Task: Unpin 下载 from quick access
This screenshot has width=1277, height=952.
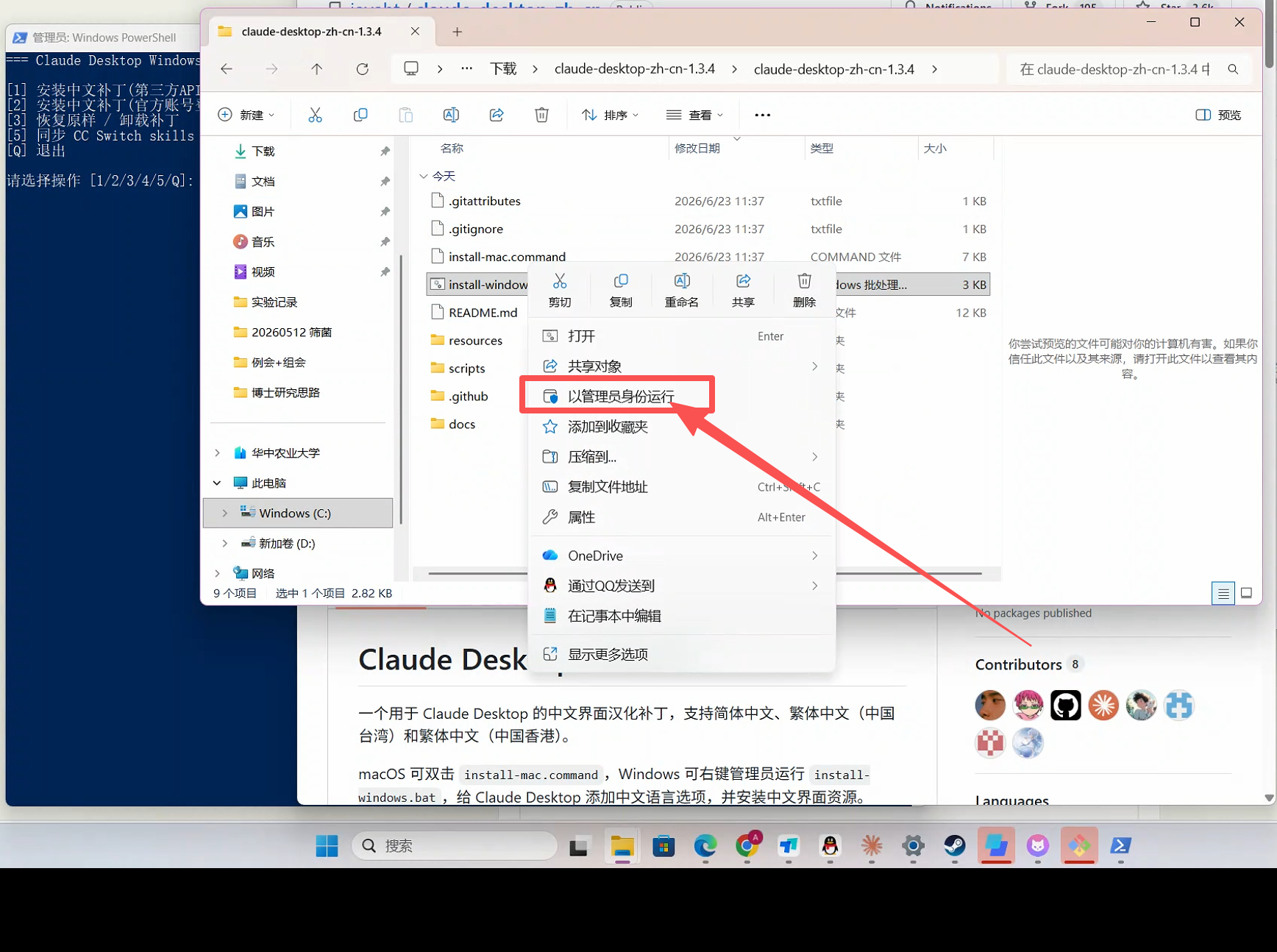Action: (385, 152)
